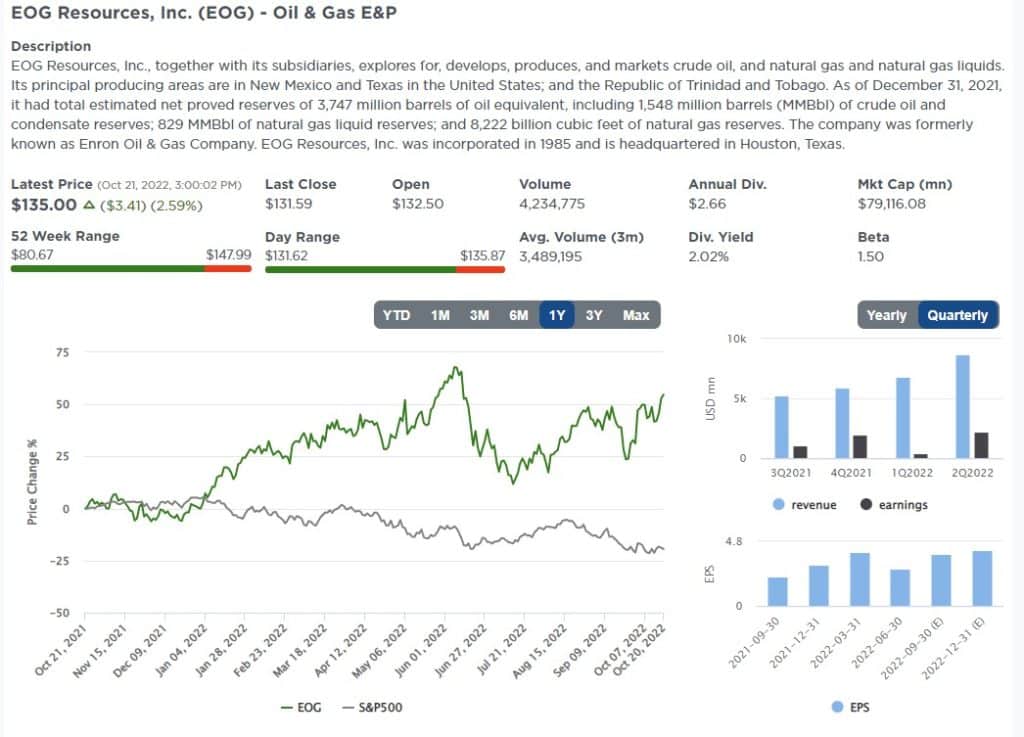The image size is (1024, 737).
Task: Click the 2021-09-30 EPS bar
Action: point(777,591)
